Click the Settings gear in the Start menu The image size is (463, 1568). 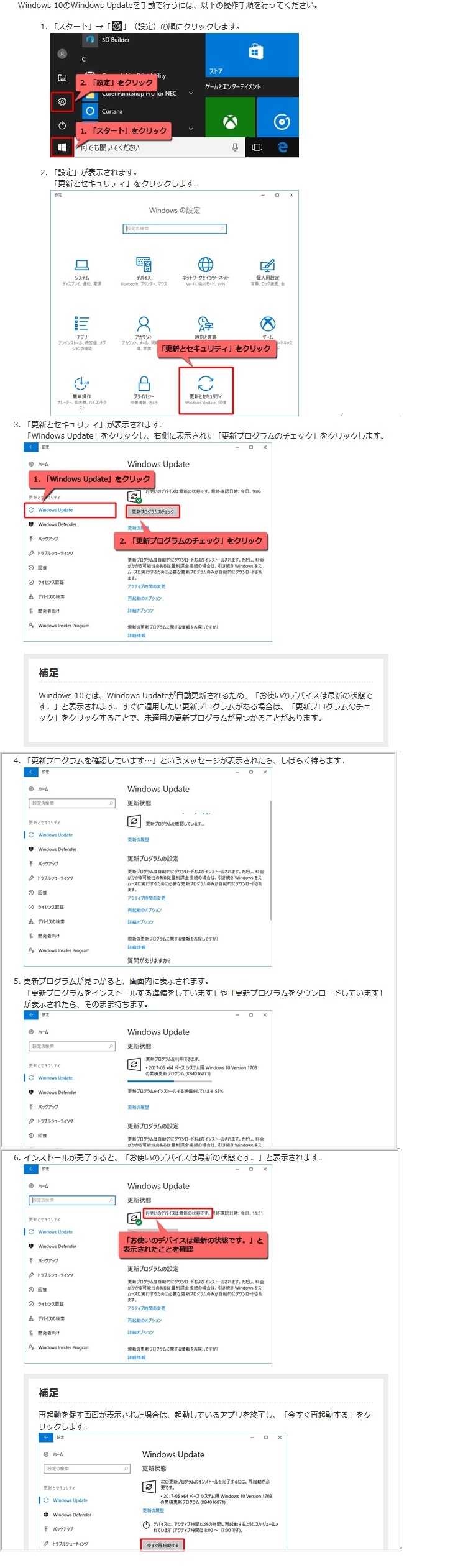(62, 102)
